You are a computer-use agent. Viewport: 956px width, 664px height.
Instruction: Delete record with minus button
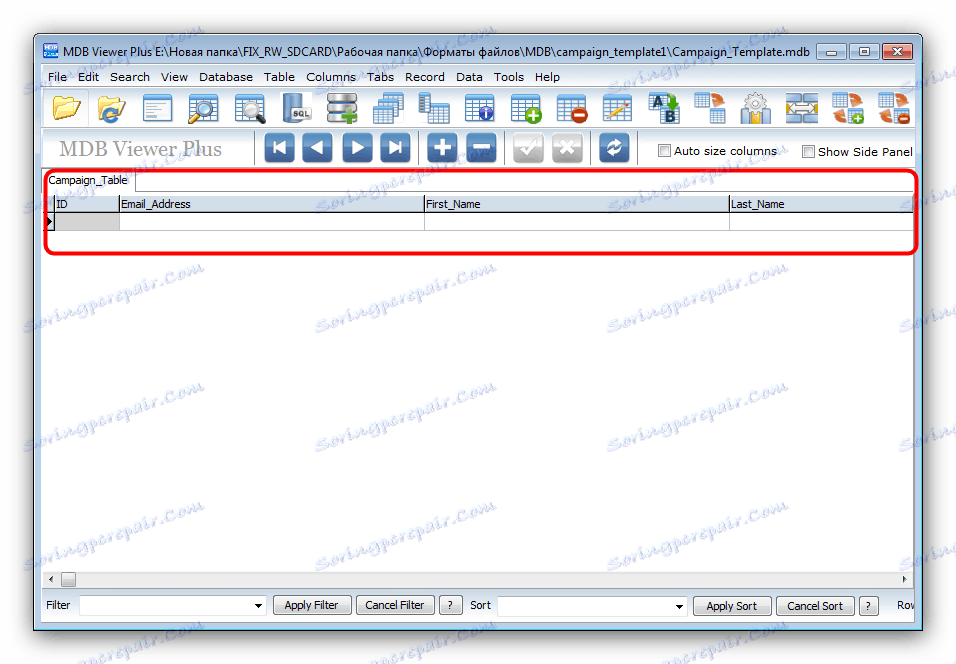coord(481,148)
